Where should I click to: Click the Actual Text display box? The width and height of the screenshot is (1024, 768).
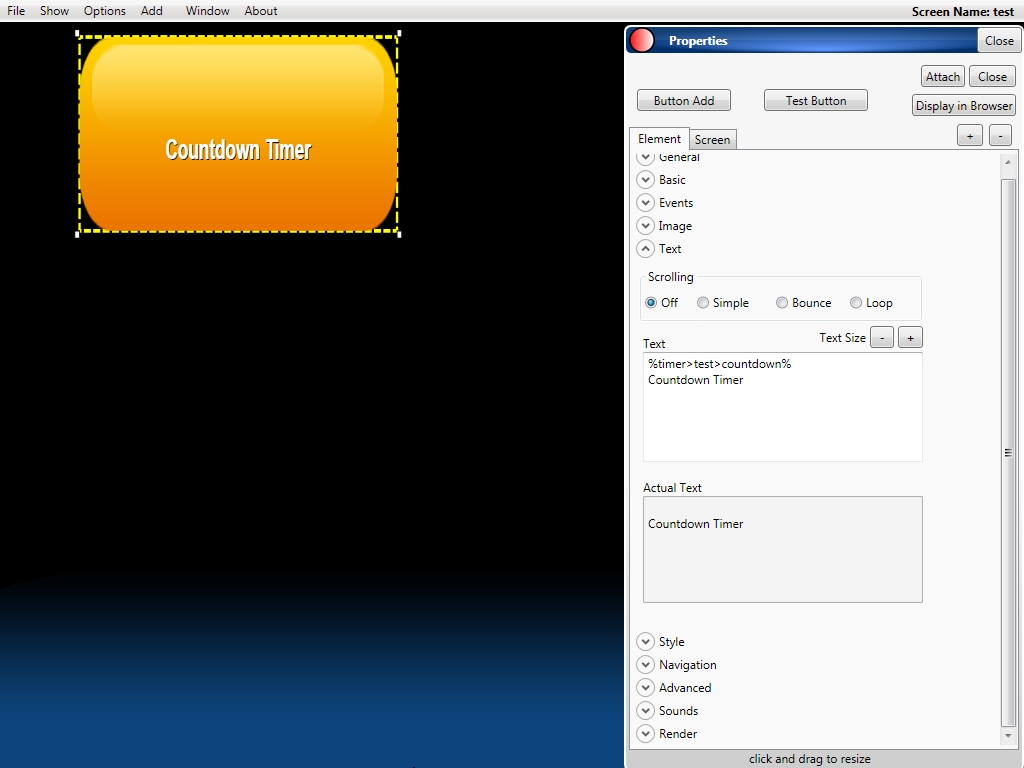[x=783, y=549]
